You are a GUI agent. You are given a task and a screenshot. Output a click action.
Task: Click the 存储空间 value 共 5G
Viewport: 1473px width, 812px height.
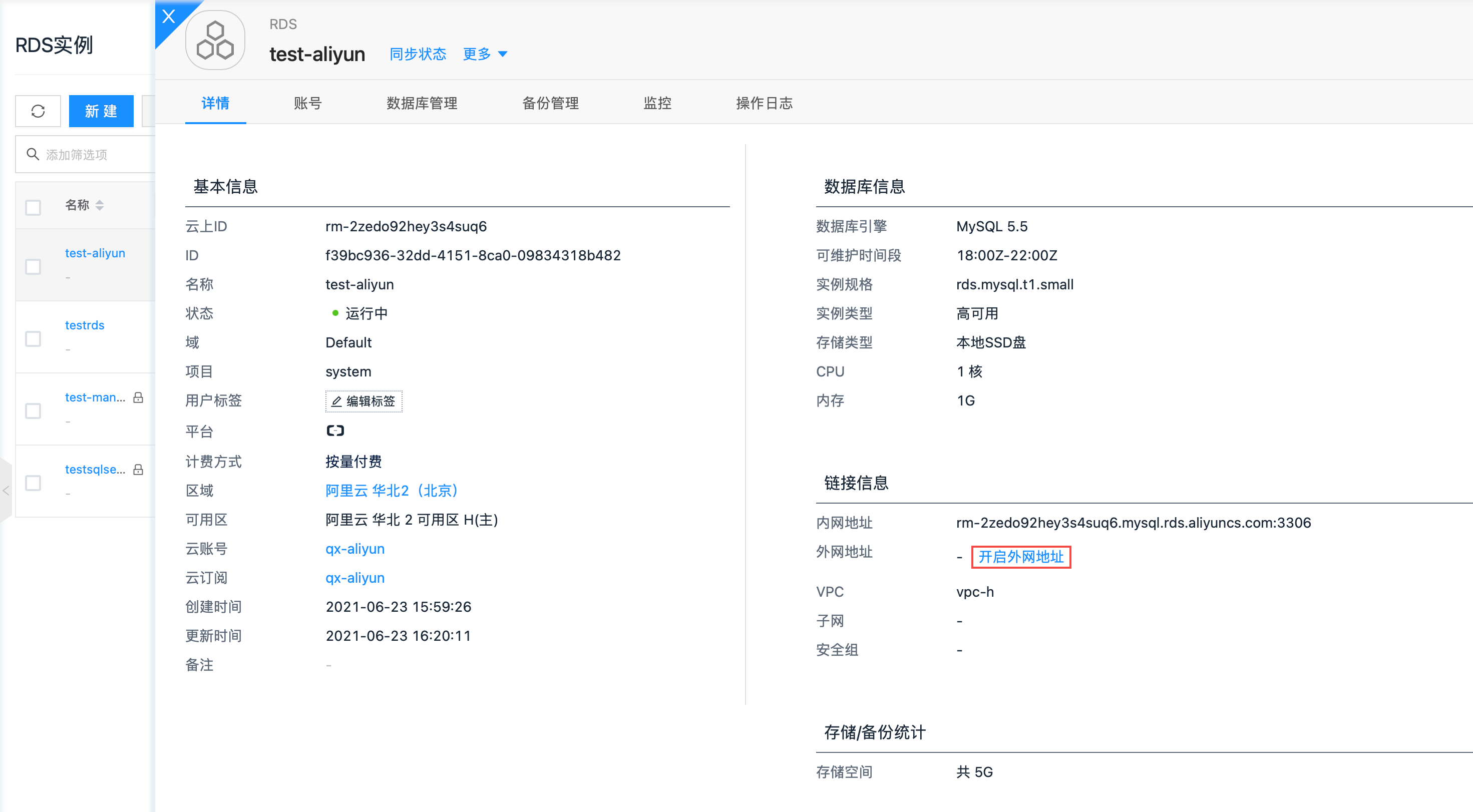click(975, 772)
